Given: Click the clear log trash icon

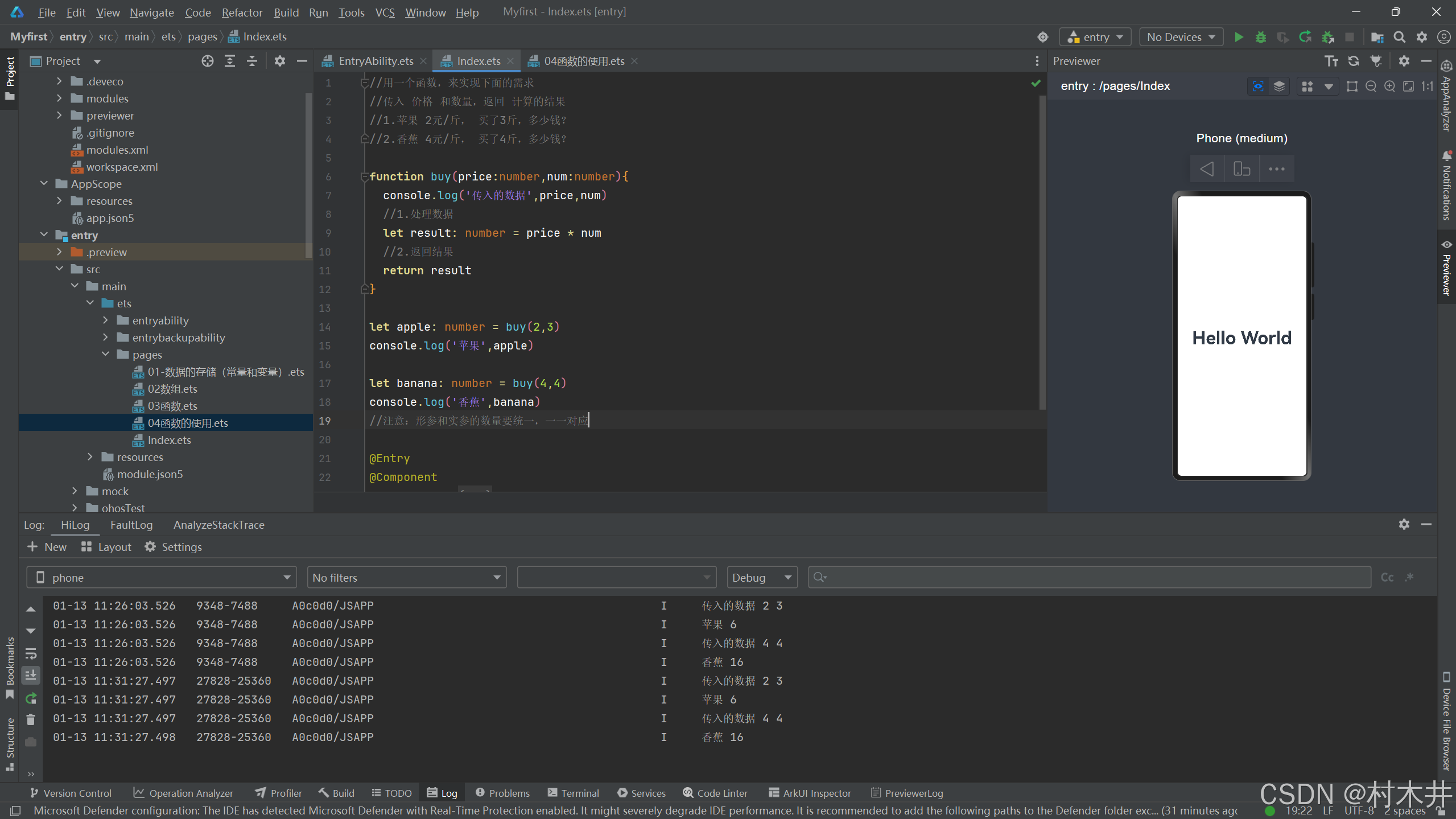Looking at the screenshot, I should pyautogui.click(x=31, y=720).
